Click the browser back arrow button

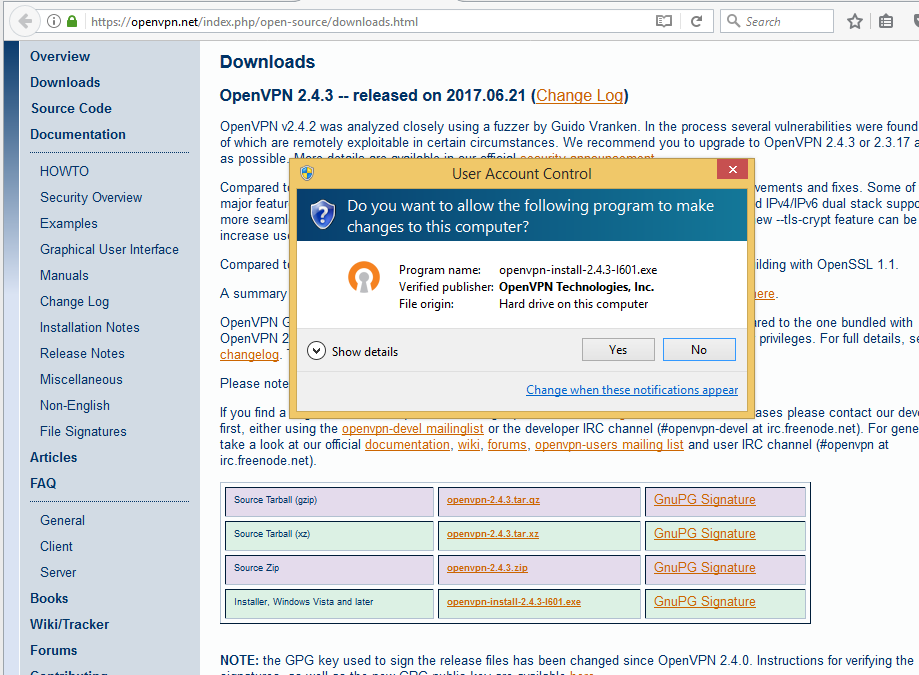(25, 22)
